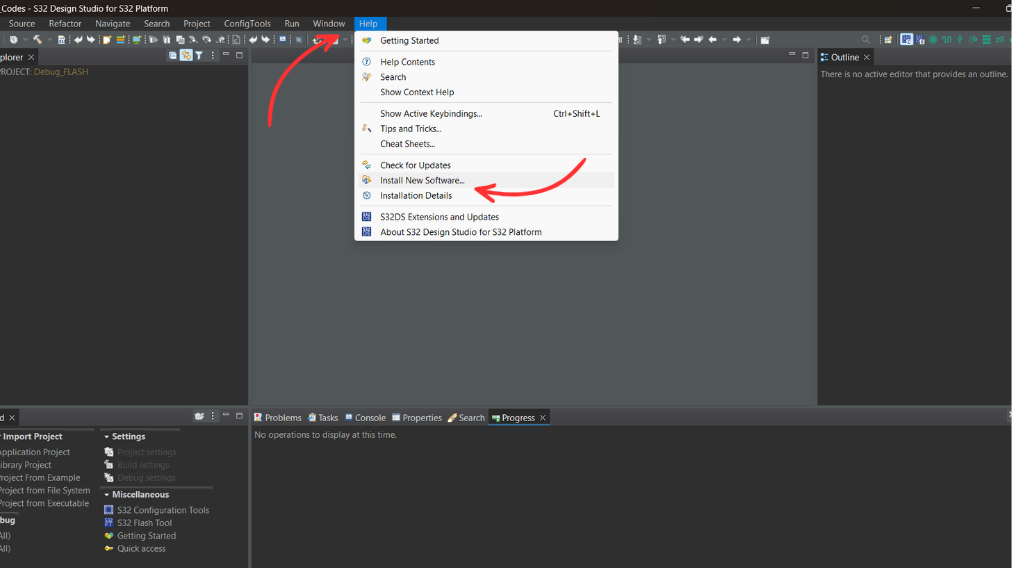Open the funnel filter icon in explorer panel
The image size is (1012, 568).
coord(199,56)
